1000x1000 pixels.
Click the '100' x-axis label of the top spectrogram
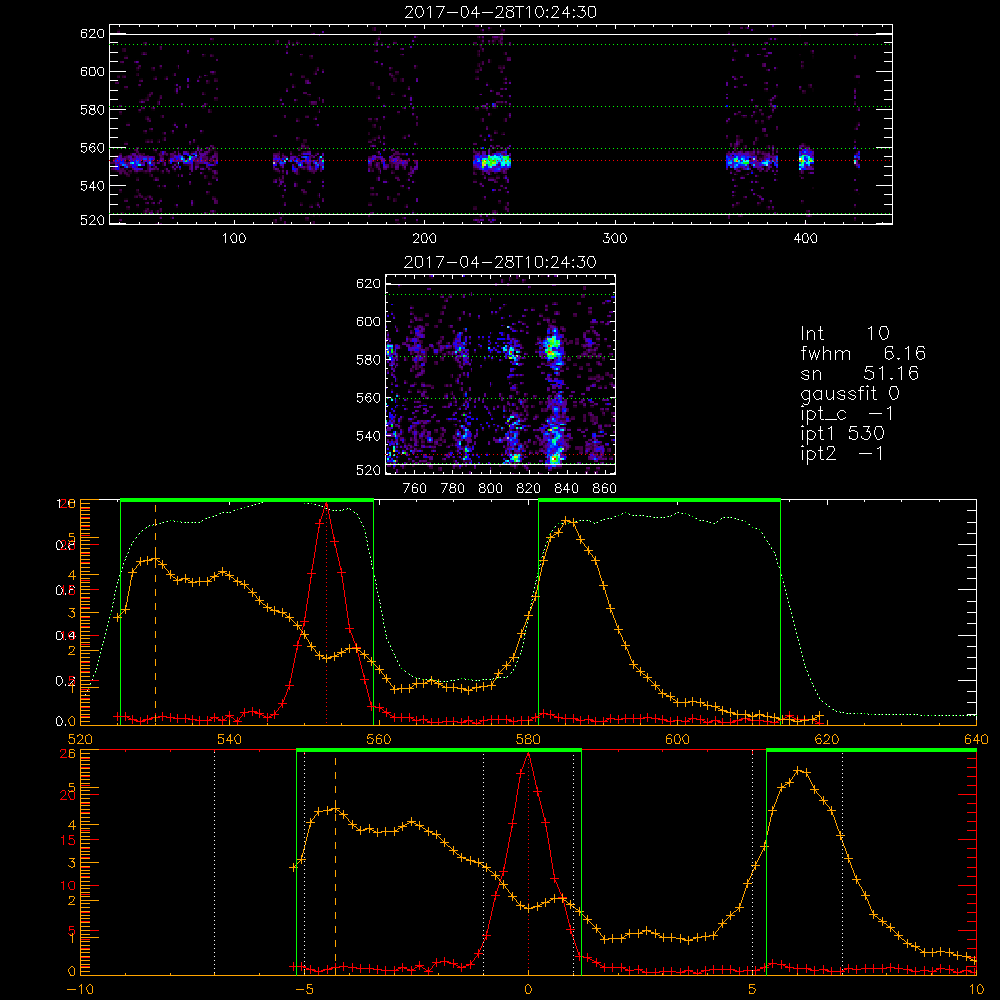(234, 239)
